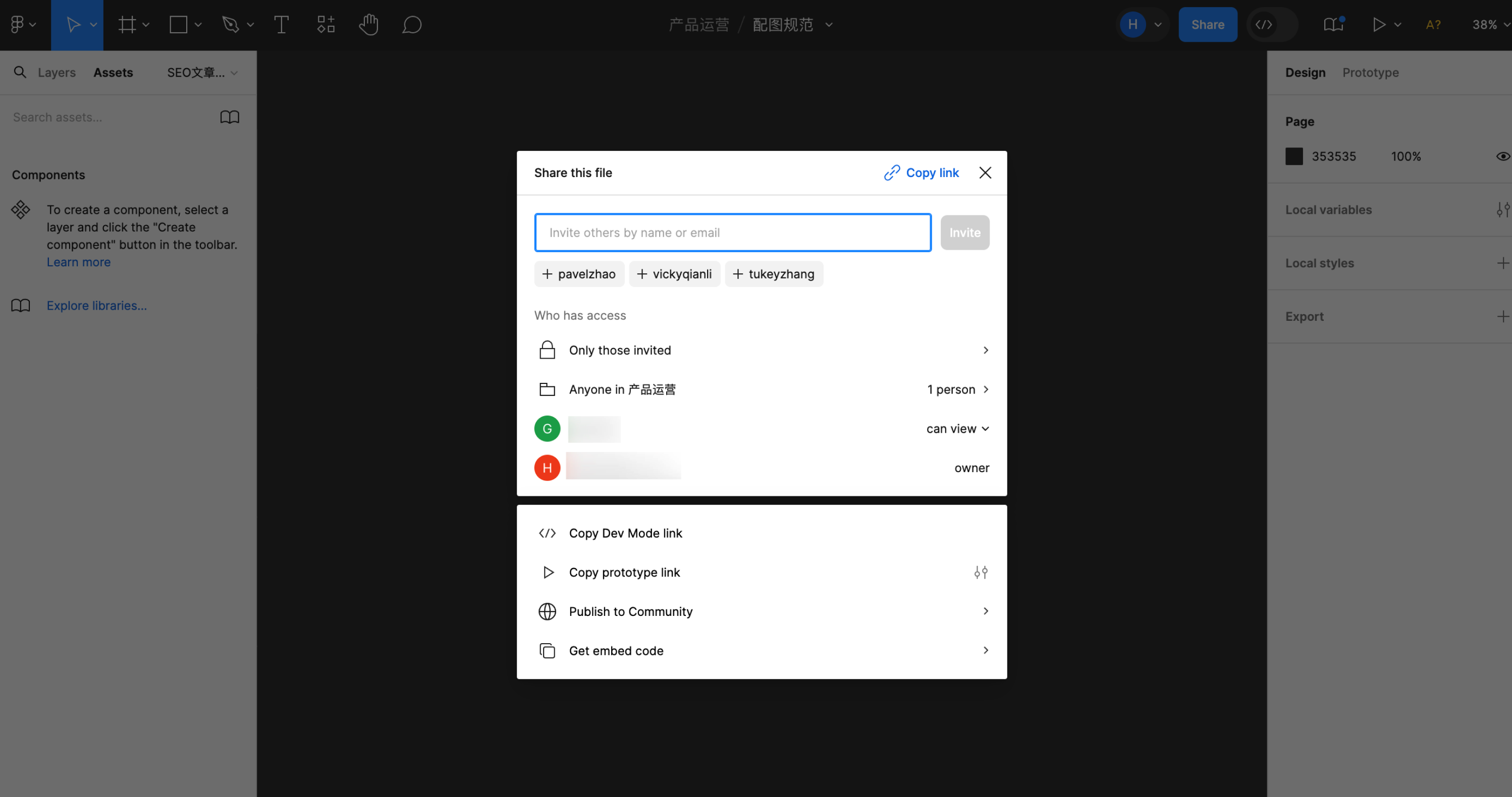Expand Present options chevron
The image size is (1512, 797).
click(1397, 25)
